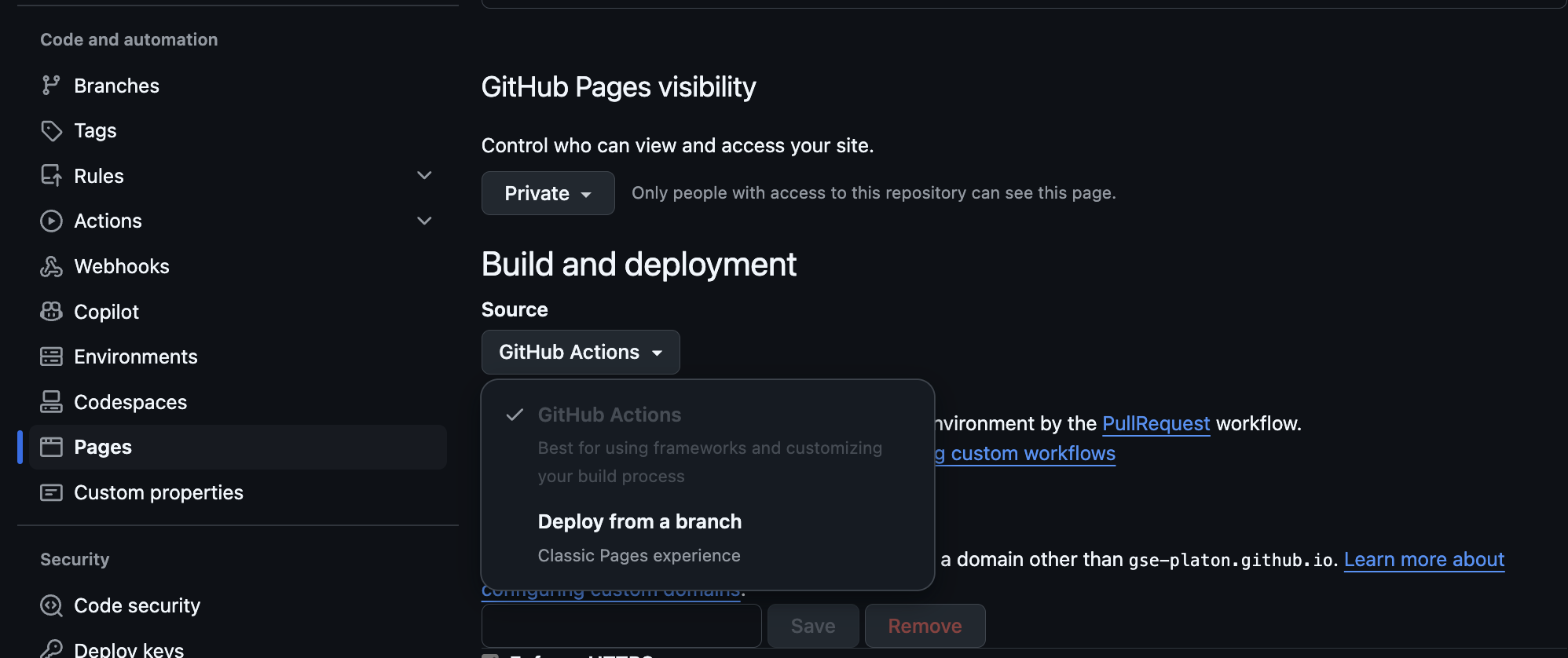Viewport: 1568px width, 658px height.
Task: Click the Security section header
Action: pyautogui.click(x=75, y=559)
